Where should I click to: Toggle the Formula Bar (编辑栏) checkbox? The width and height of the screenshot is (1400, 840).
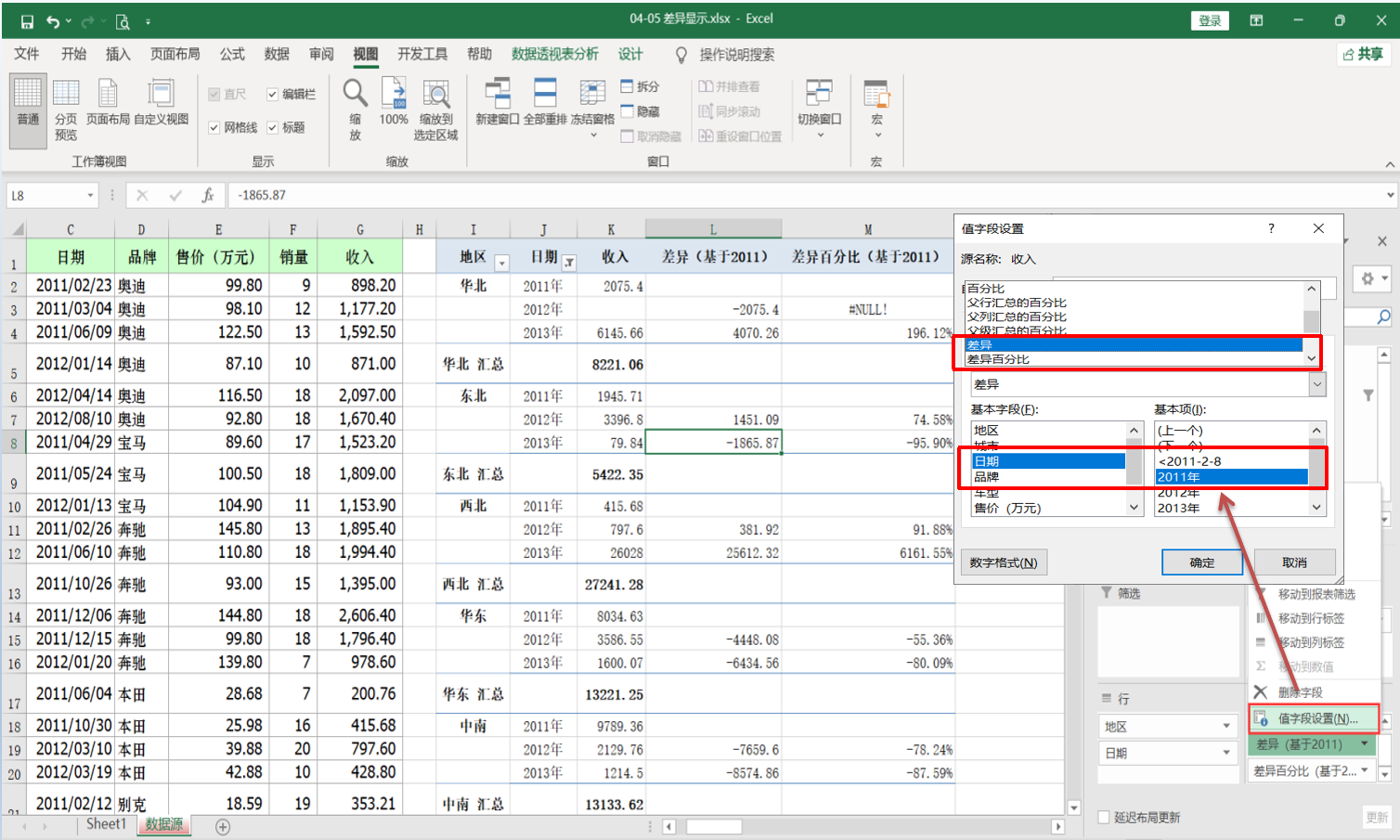[272, 95]
